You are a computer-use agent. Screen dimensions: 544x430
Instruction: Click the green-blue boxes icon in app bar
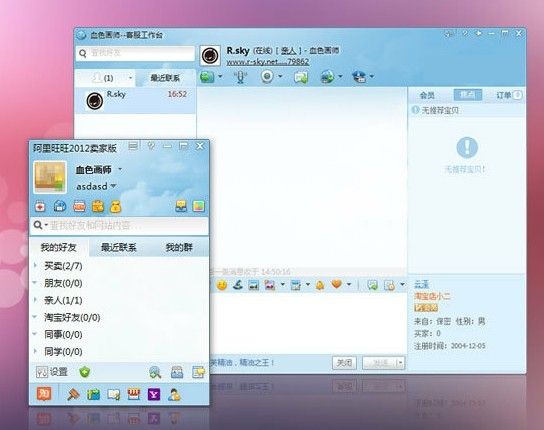coord(94,395)
